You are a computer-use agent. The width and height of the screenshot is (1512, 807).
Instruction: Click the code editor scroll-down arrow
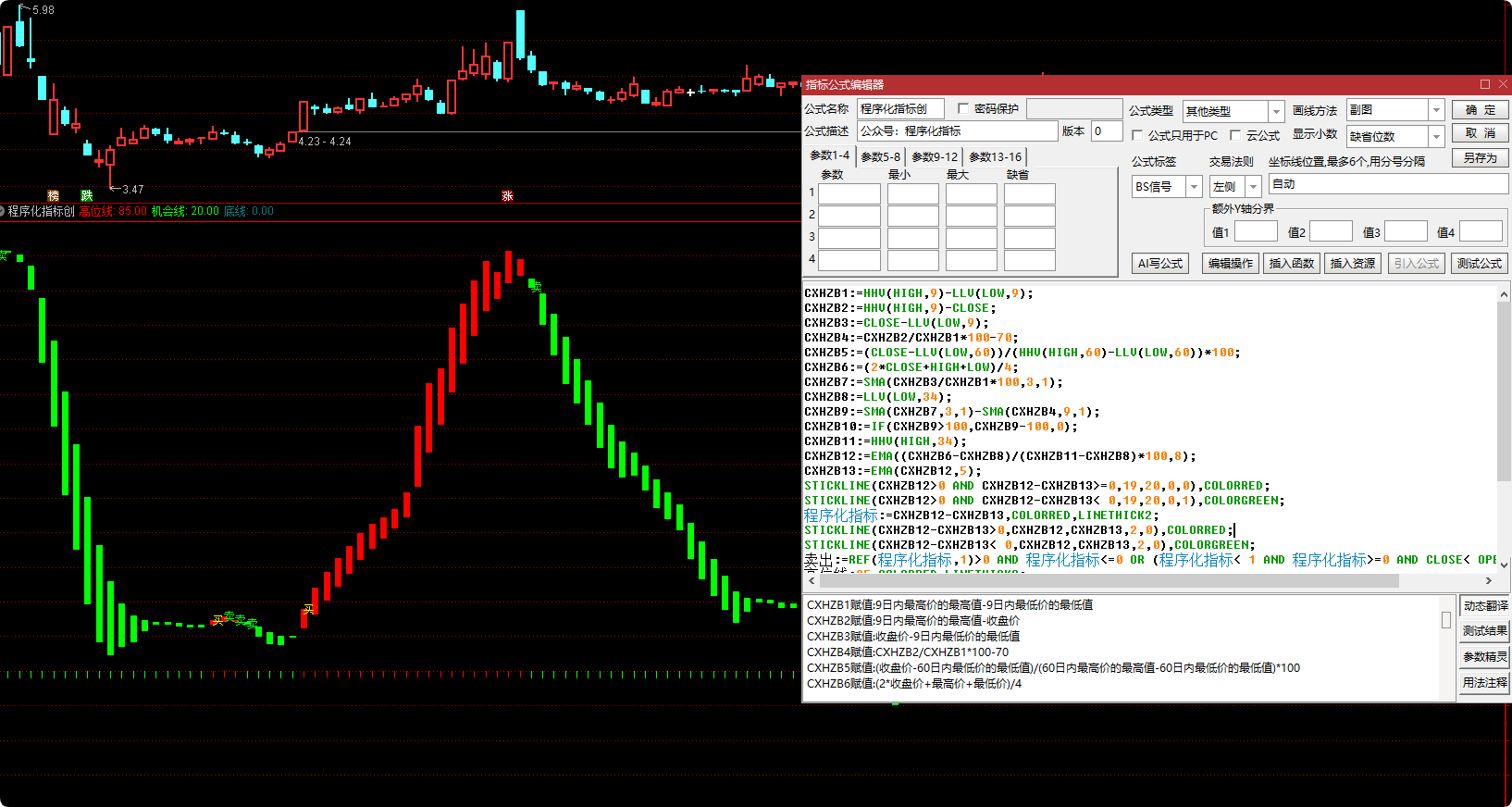[1504, 564]
